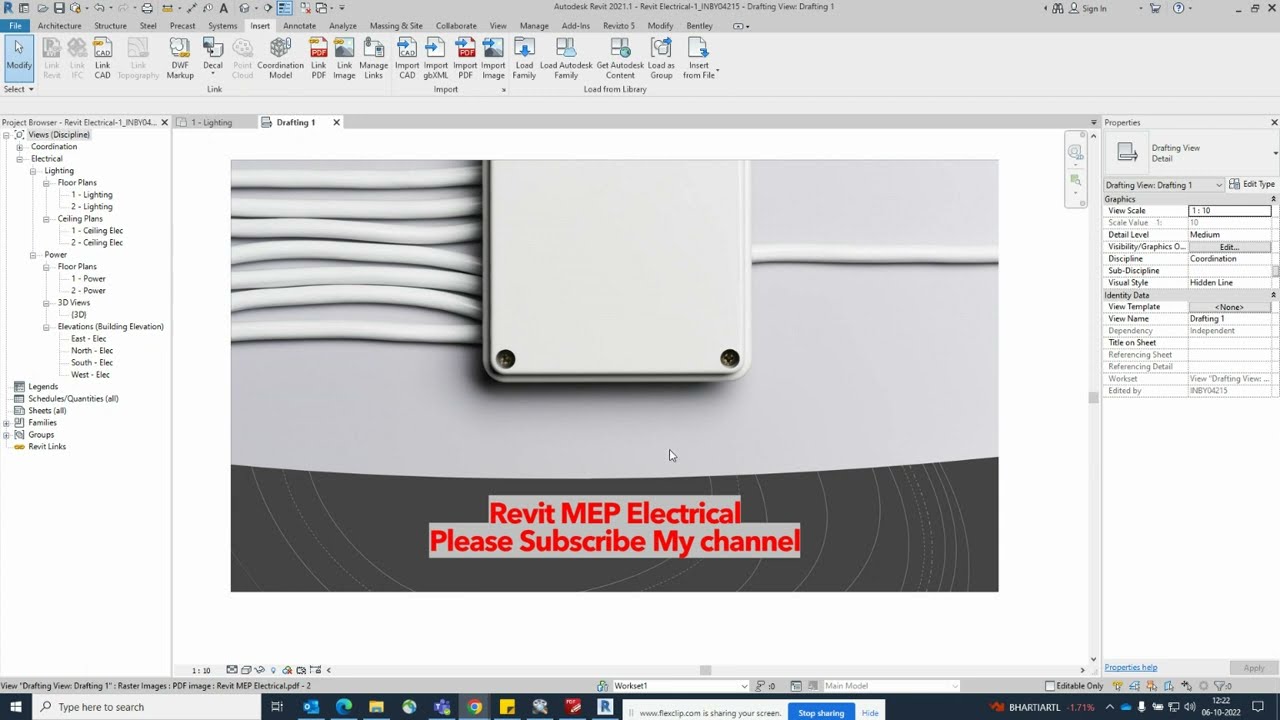Switch to the 1 - Lighting view tab
The image size is (1280, 720).
click(211, 122)
